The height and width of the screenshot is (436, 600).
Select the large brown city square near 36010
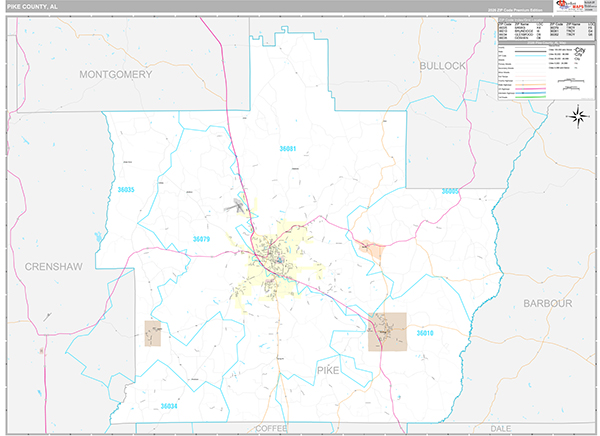click(x=387, y=331)
